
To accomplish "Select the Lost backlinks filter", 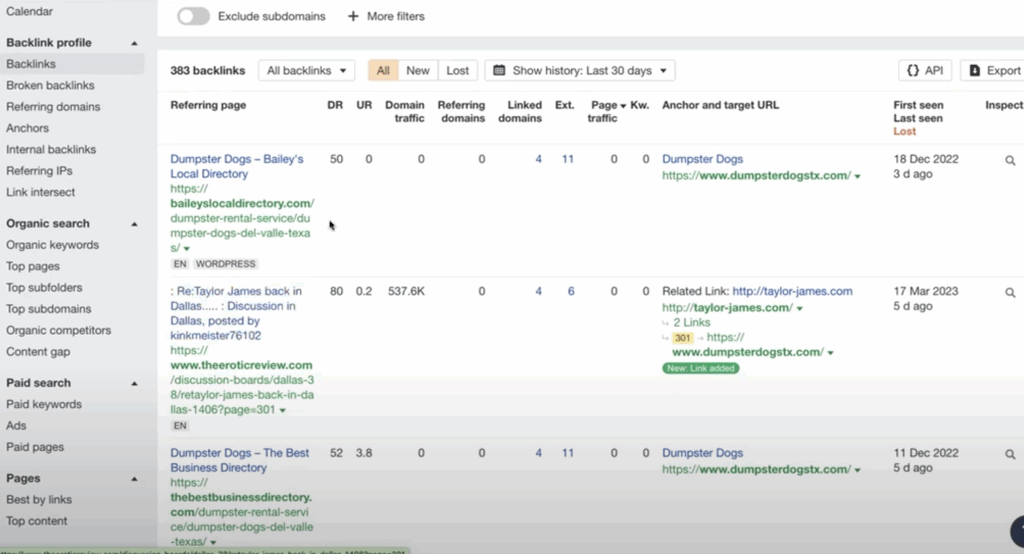I will coord(457,70).
